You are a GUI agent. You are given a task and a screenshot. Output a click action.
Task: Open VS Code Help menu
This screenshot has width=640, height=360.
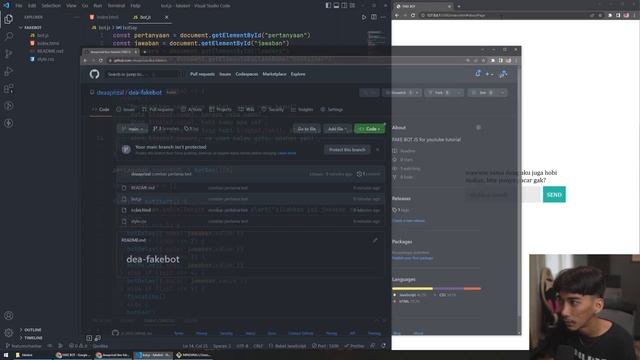(135, 6)
